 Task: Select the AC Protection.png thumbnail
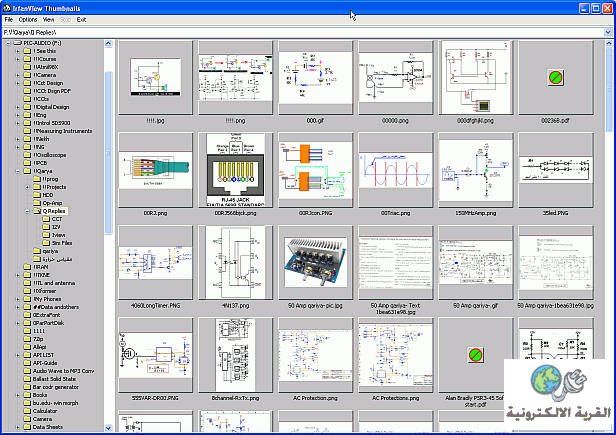tap(315, 355)
